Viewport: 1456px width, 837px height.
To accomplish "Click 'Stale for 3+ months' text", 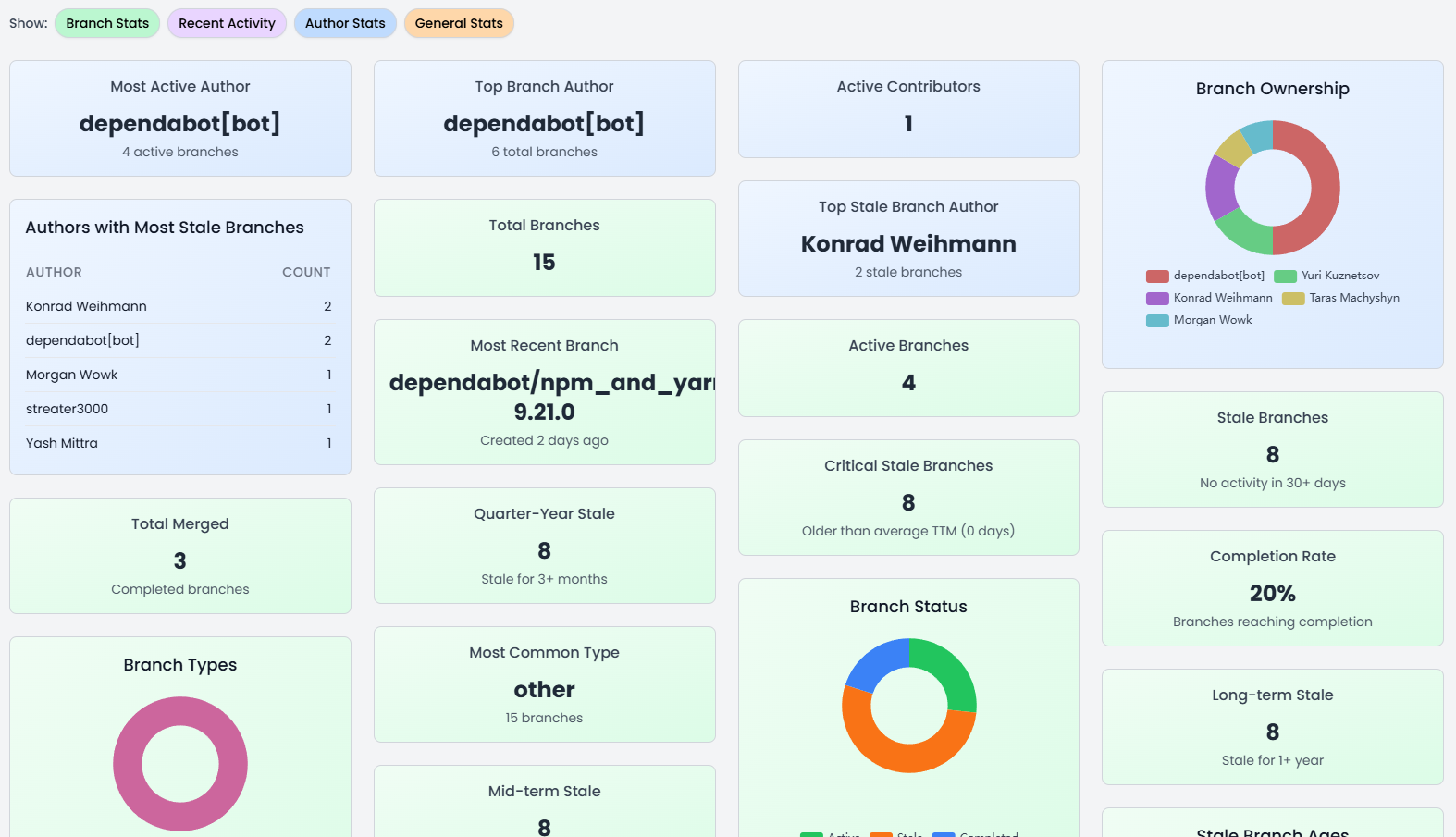I will 544,579.
